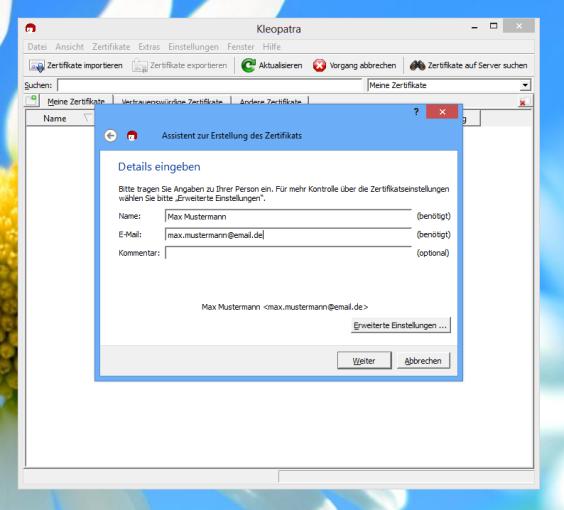Click the green Aktualisieren refresh icon

pos(248,65)
